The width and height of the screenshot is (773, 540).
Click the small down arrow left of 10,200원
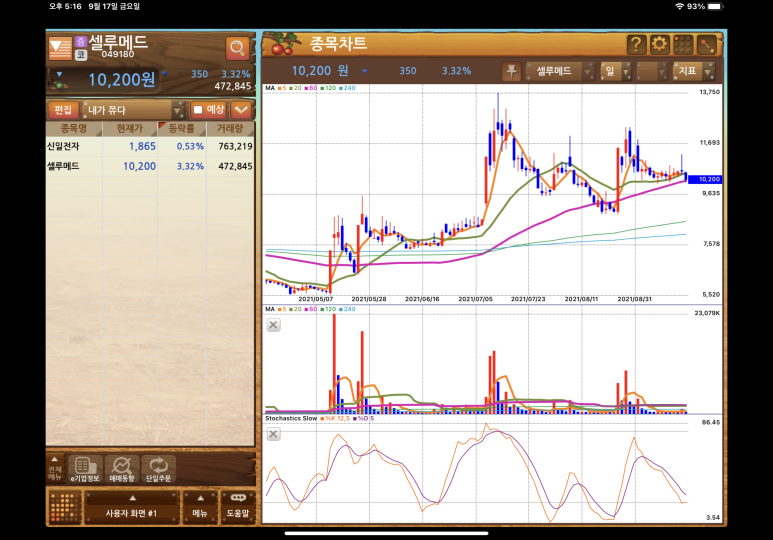click(59, 74)
